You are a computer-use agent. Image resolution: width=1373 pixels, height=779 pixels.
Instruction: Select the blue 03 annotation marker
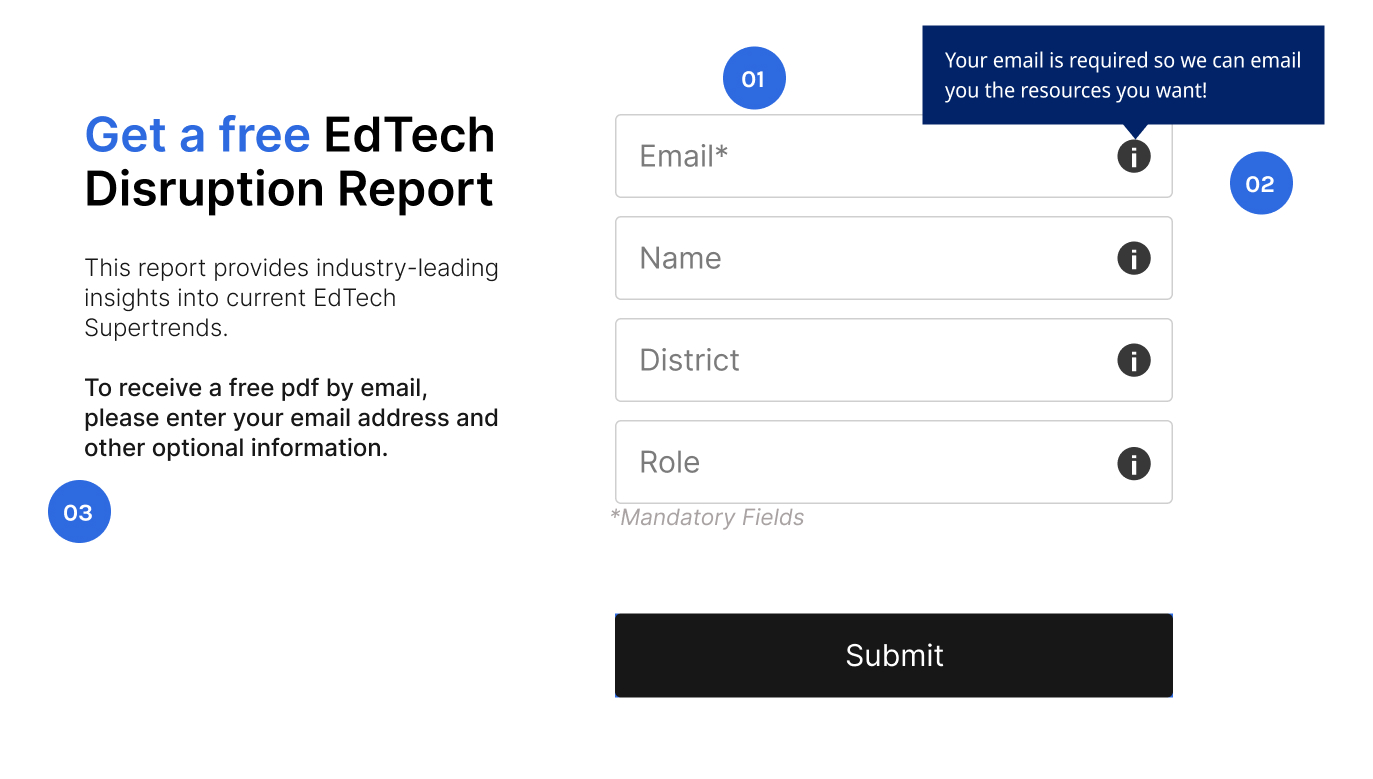79,512
